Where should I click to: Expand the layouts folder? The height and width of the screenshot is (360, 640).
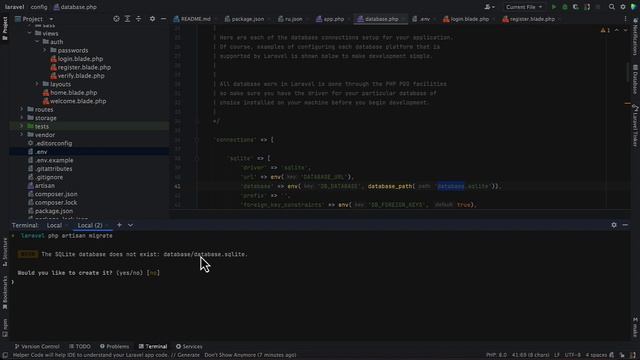37,84
